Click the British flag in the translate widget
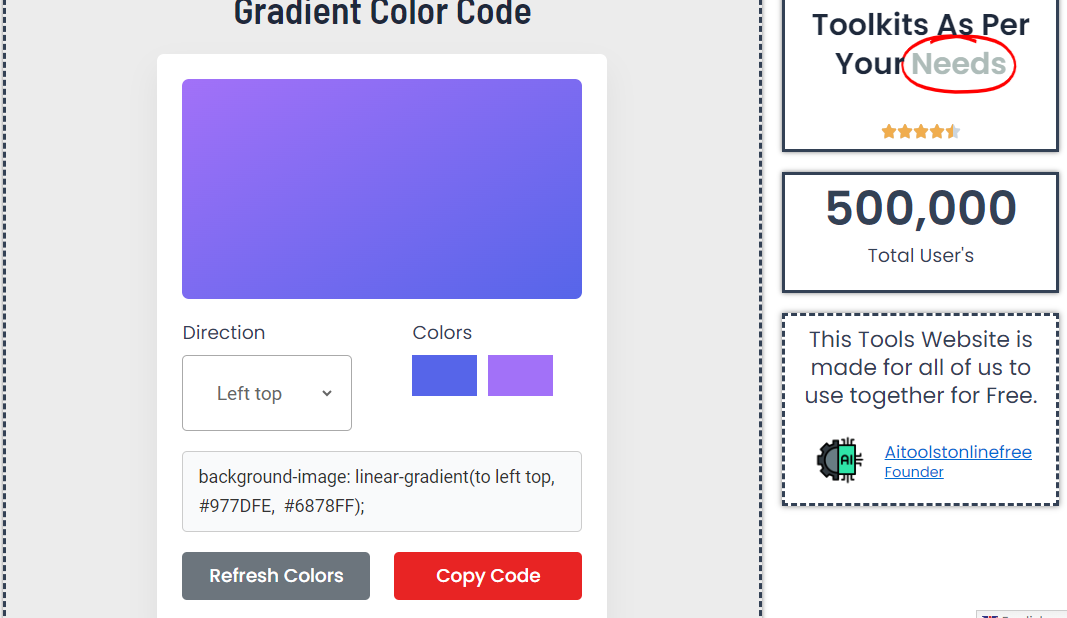The width and height of the screenshot is (1067, 618). point(990,616)
